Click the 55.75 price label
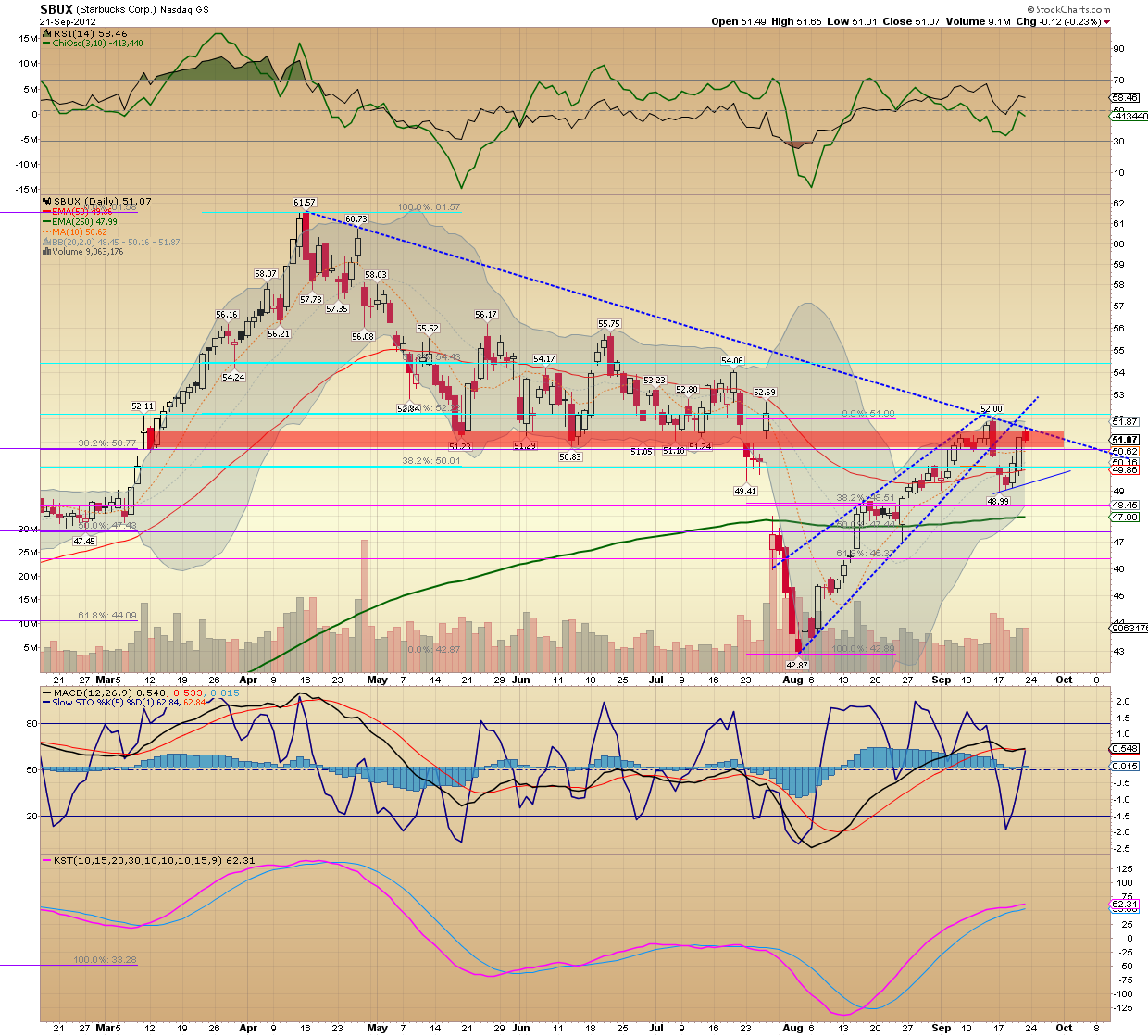 608,325
